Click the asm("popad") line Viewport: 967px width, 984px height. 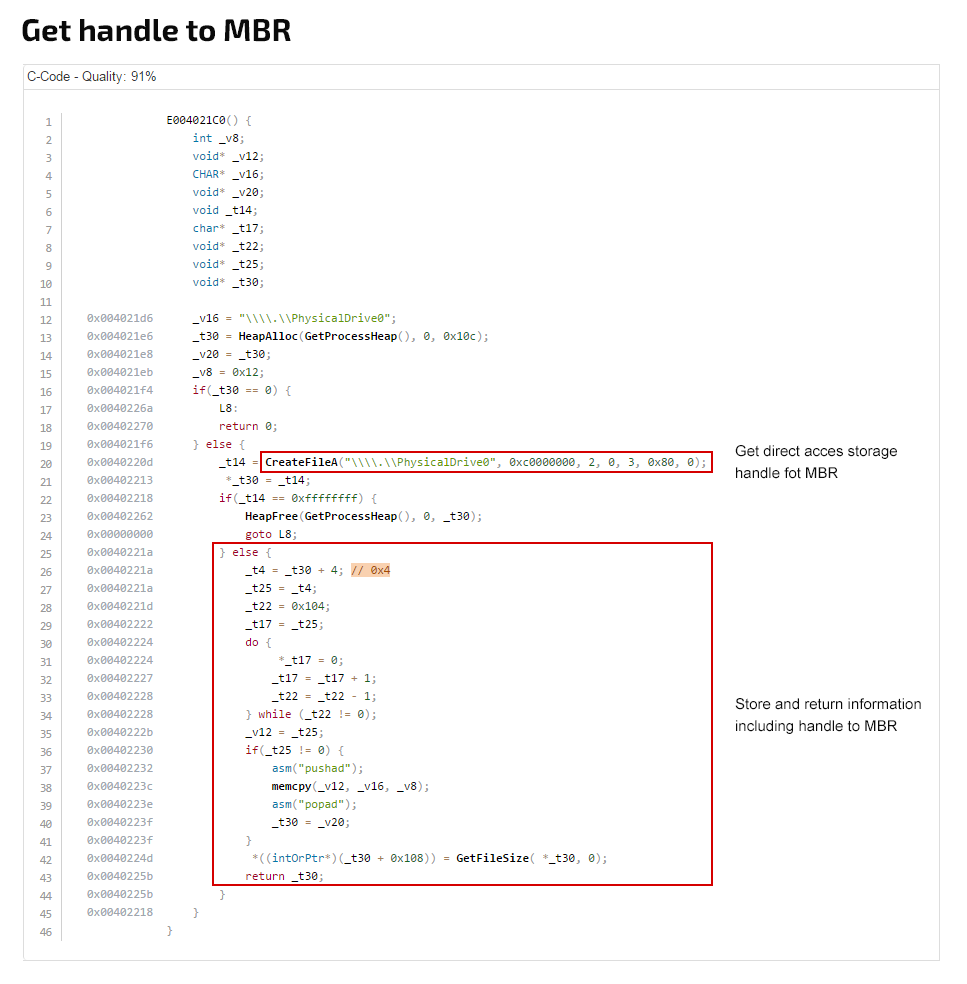[314, 805]
